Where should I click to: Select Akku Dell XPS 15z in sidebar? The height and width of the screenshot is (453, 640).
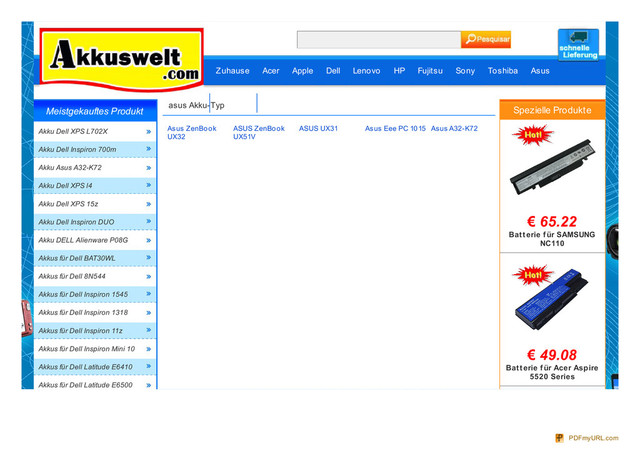pyautogui.click(x=68, y=204)
